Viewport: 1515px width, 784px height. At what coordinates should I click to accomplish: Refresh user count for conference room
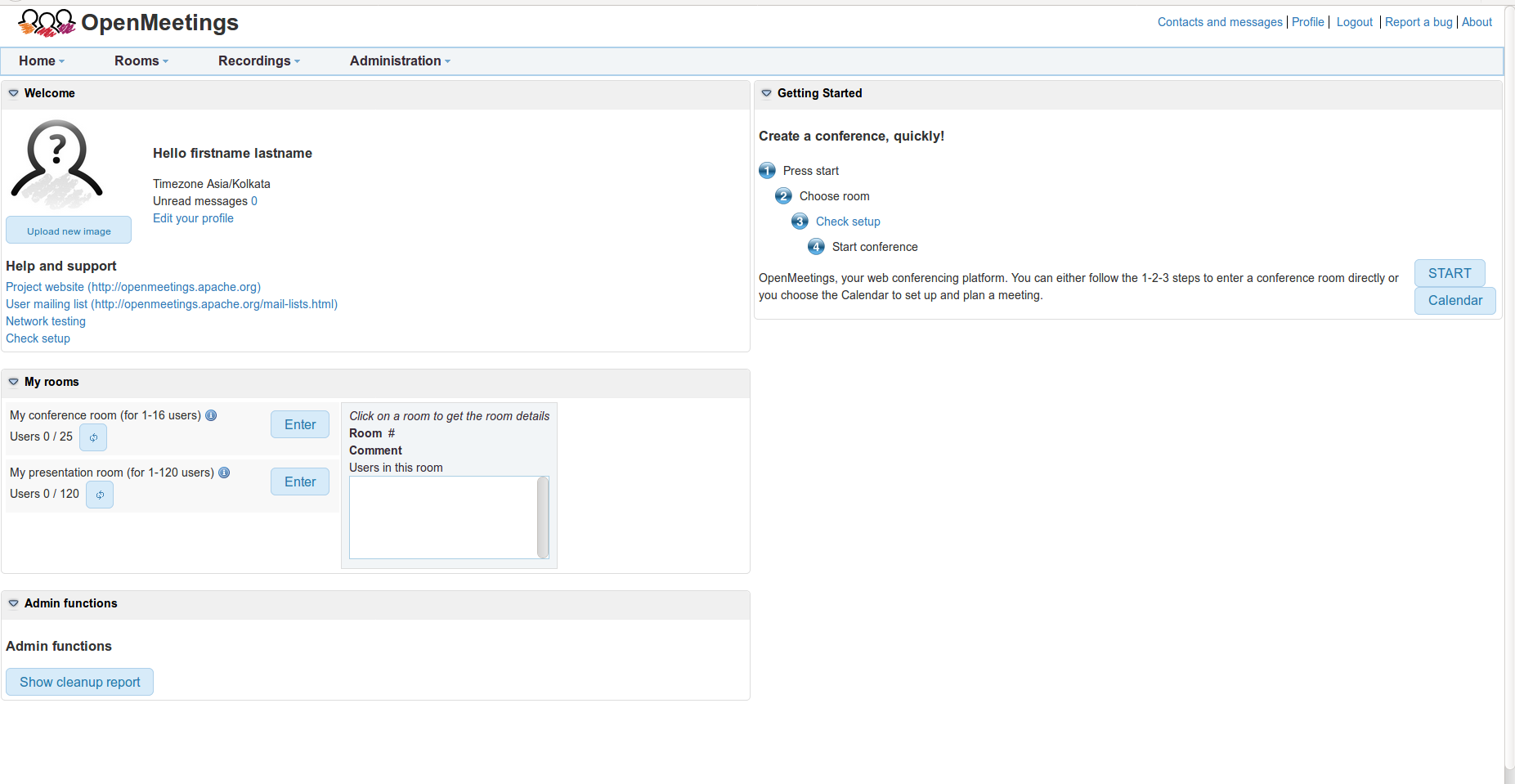[x=93, y=437]
